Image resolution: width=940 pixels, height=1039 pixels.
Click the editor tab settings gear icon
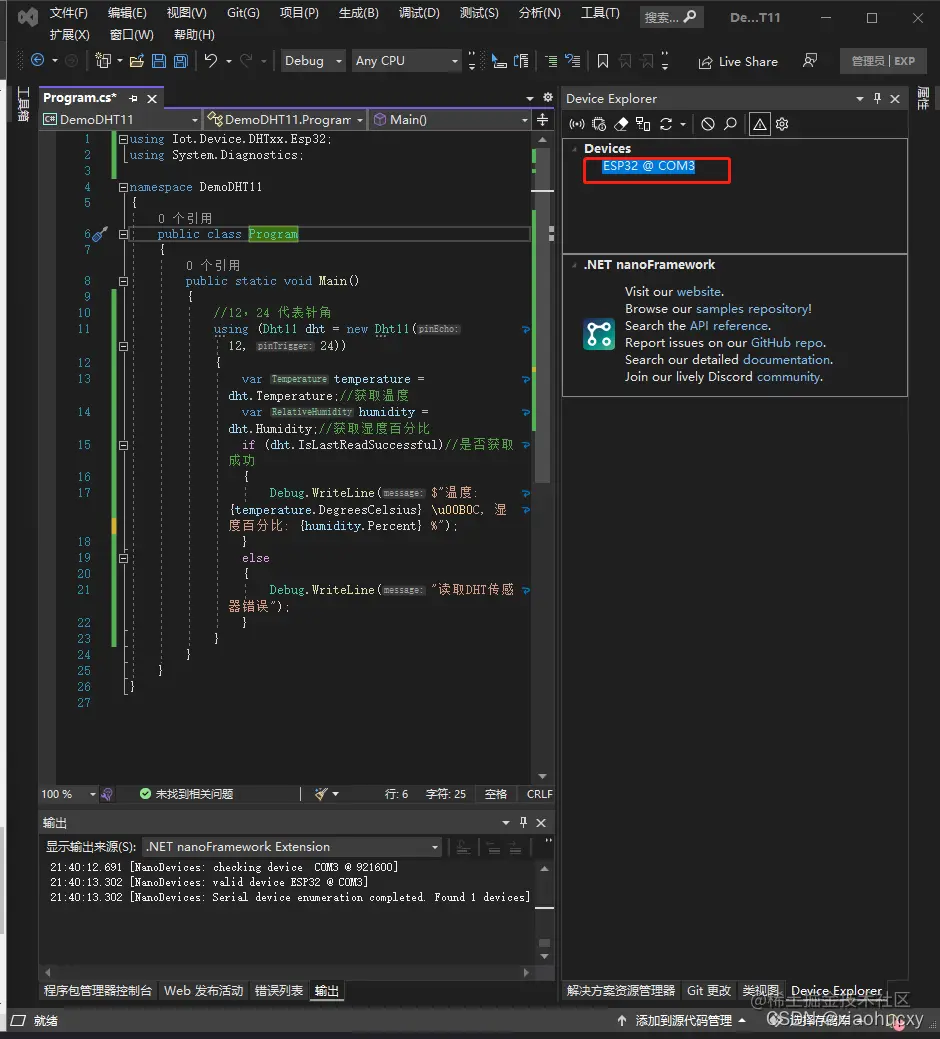pos(548,97)
